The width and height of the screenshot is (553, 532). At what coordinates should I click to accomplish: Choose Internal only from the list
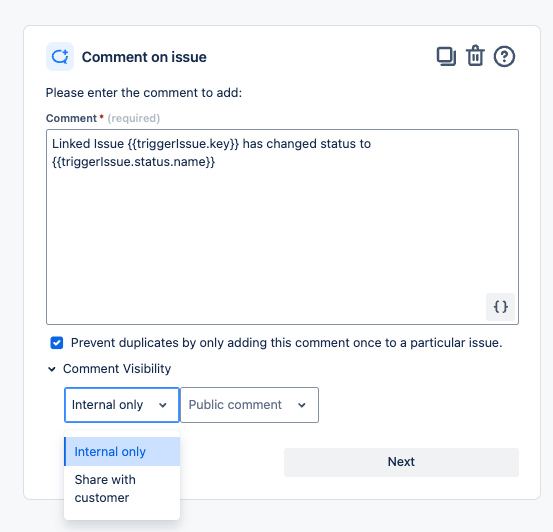point(122,452)
